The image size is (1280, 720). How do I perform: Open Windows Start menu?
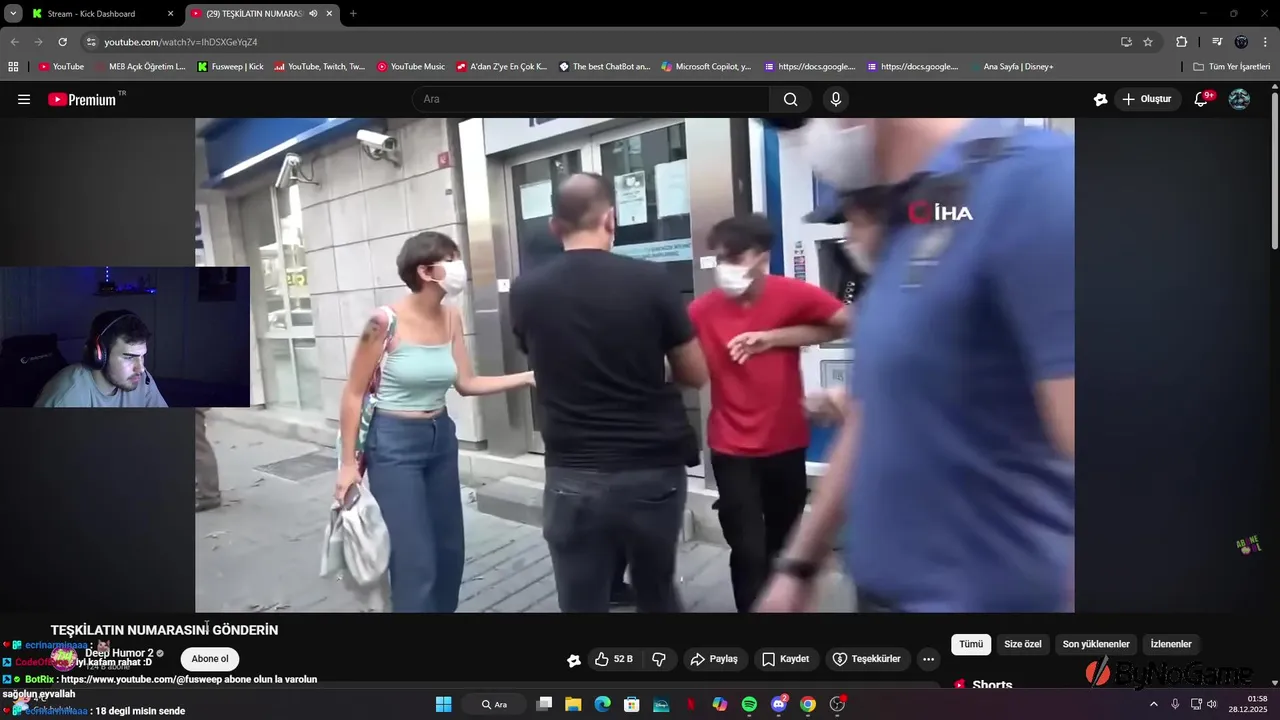point(444,704)
